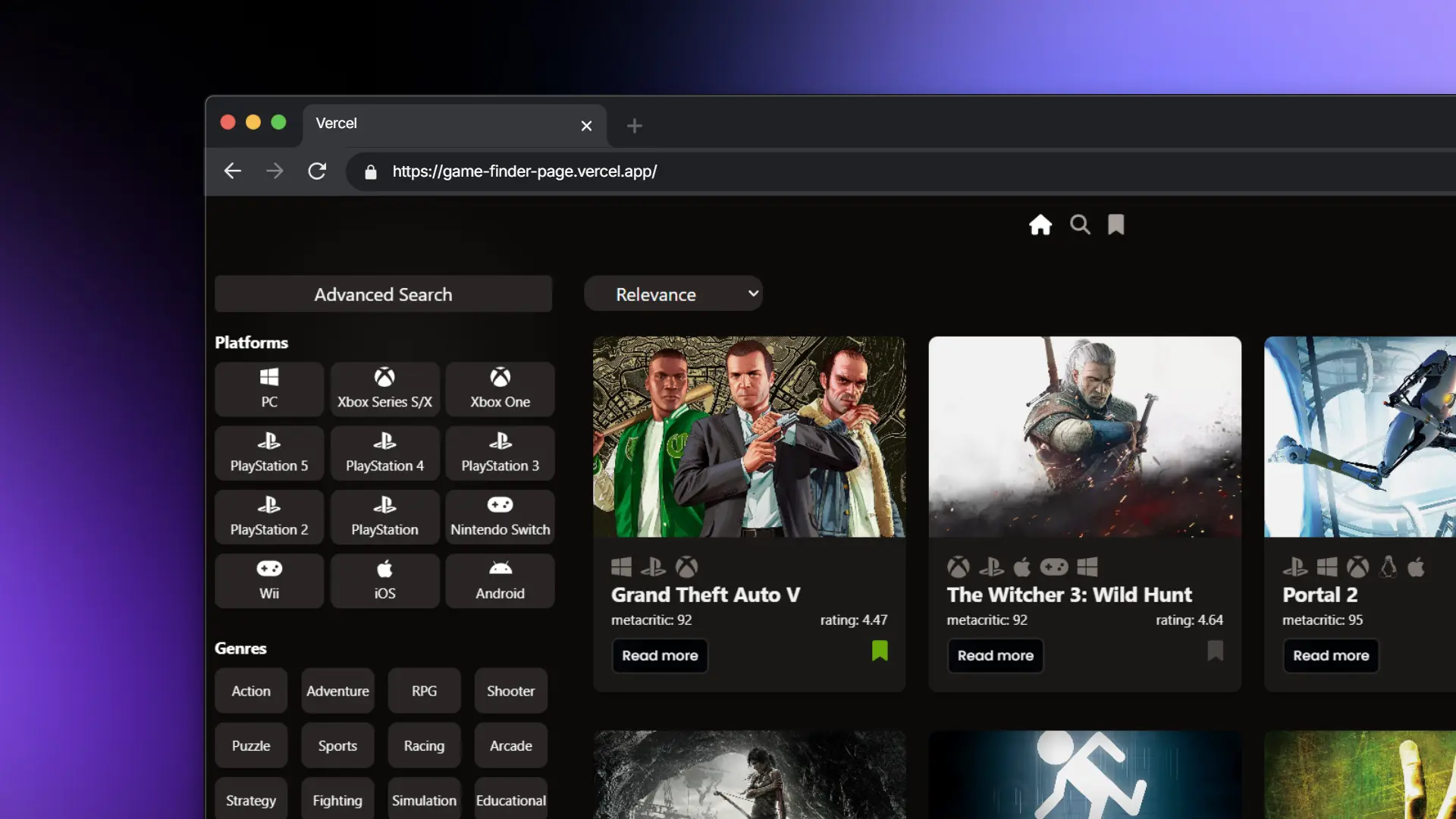
Task: Expand the Relevance sort dropdown
Action: (x=673, y=294)
